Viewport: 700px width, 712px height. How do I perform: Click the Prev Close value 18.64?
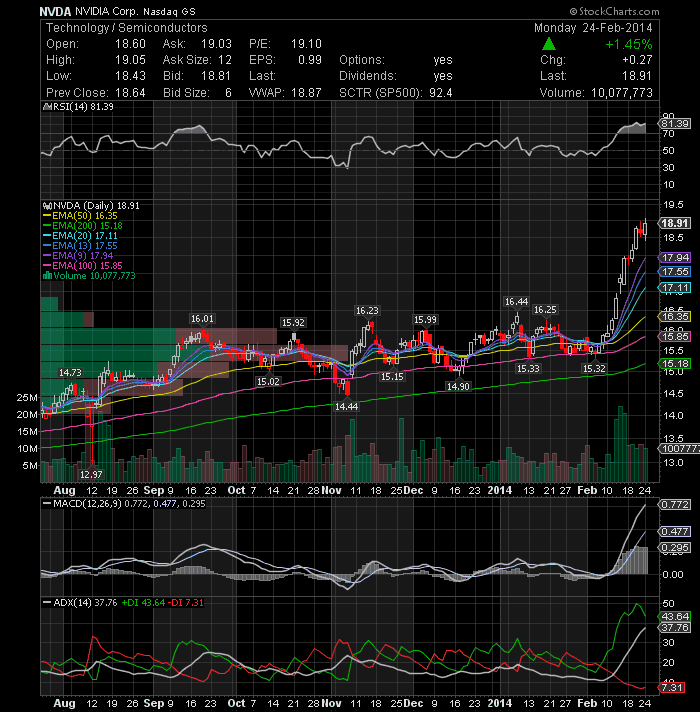point(130,93)
